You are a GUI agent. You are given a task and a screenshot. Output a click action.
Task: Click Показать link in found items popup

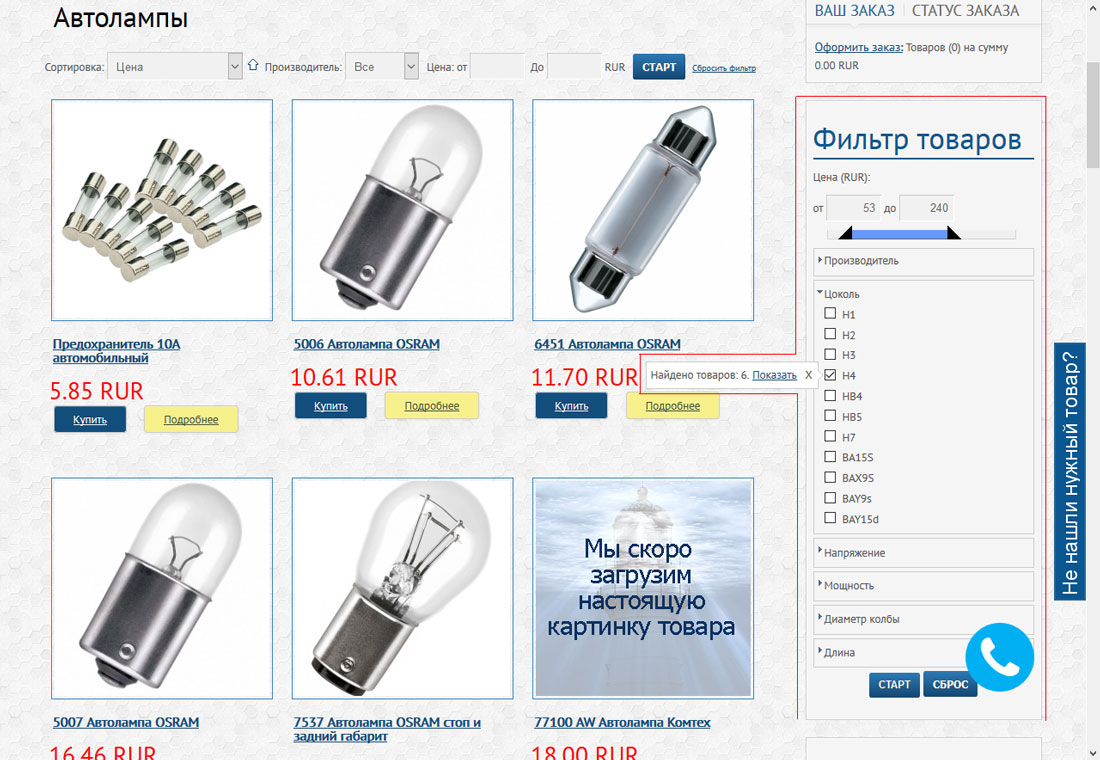click(x=774, y=375)
